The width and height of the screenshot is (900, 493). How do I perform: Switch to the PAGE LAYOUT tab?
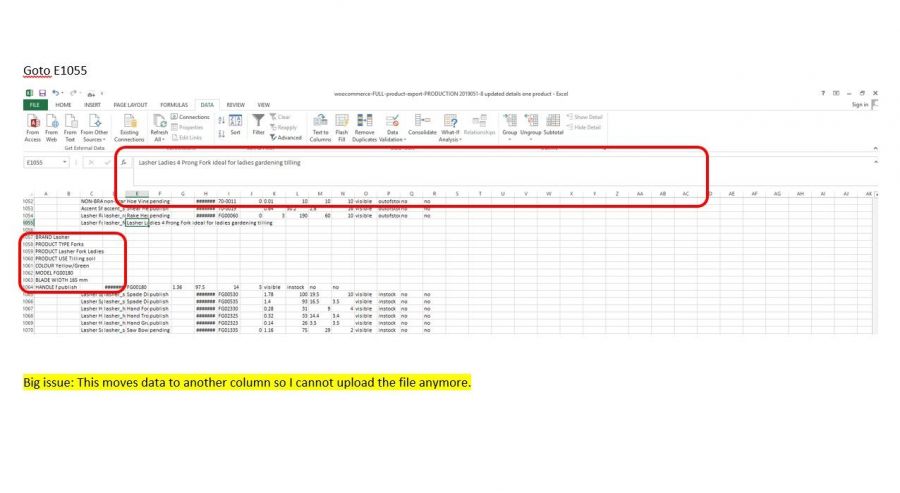pos(130,105)
